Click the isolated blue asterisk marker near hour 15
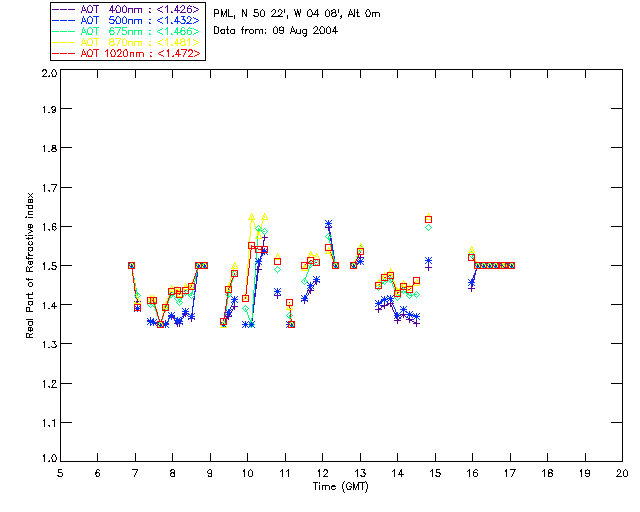 [x=429, y=260]
